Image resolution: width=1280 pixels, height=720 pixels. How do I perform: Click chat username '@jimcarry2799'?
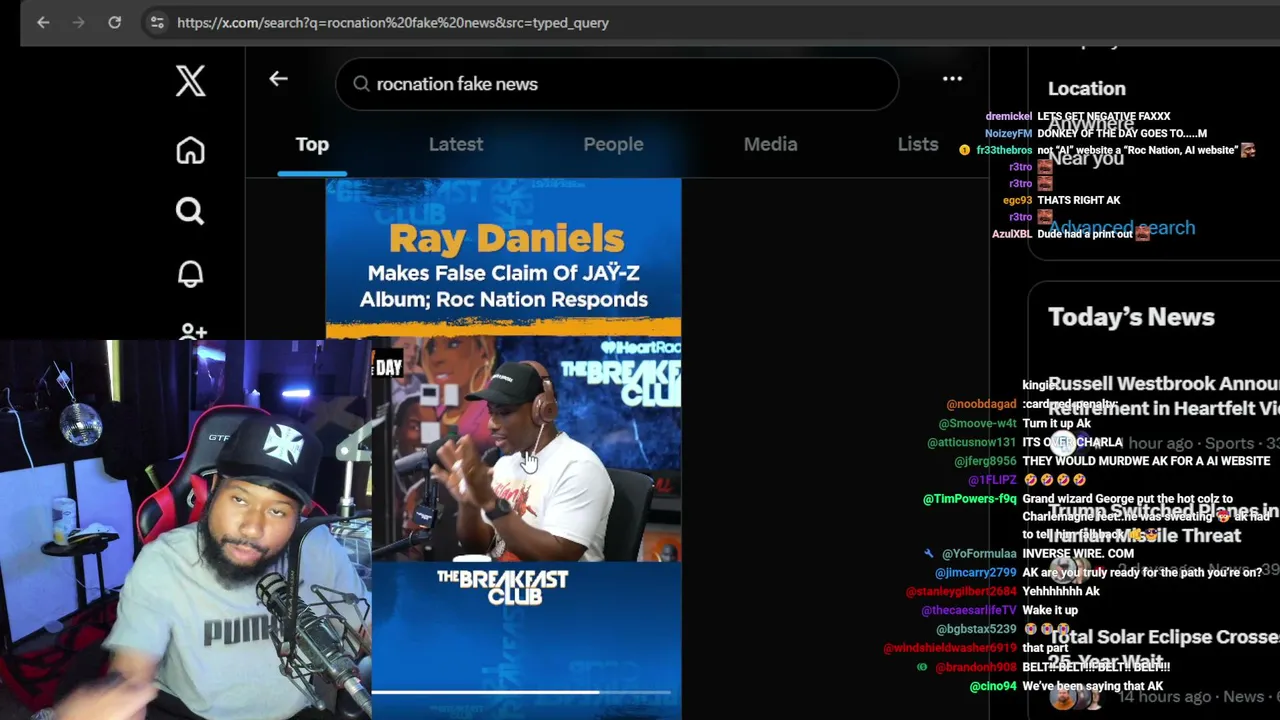point(975,572)
